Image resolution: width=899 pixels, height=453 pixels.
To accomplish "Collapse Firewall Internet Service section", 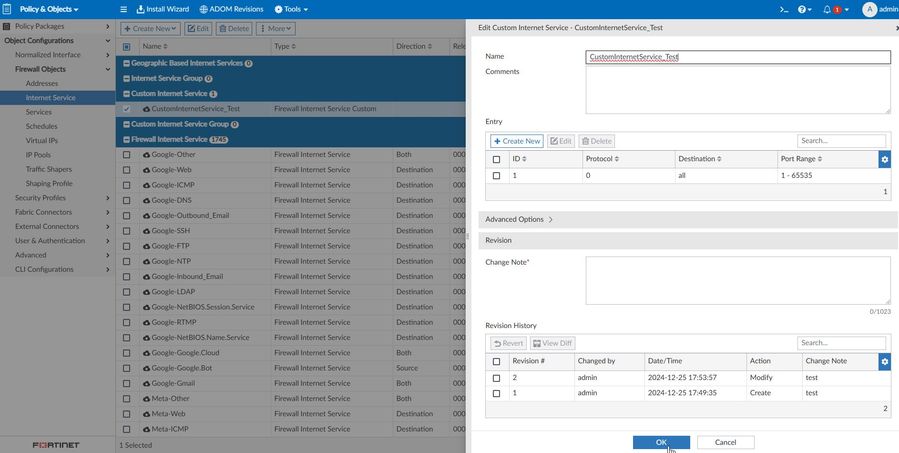I will pyautogui.click(x=126, y=139).
